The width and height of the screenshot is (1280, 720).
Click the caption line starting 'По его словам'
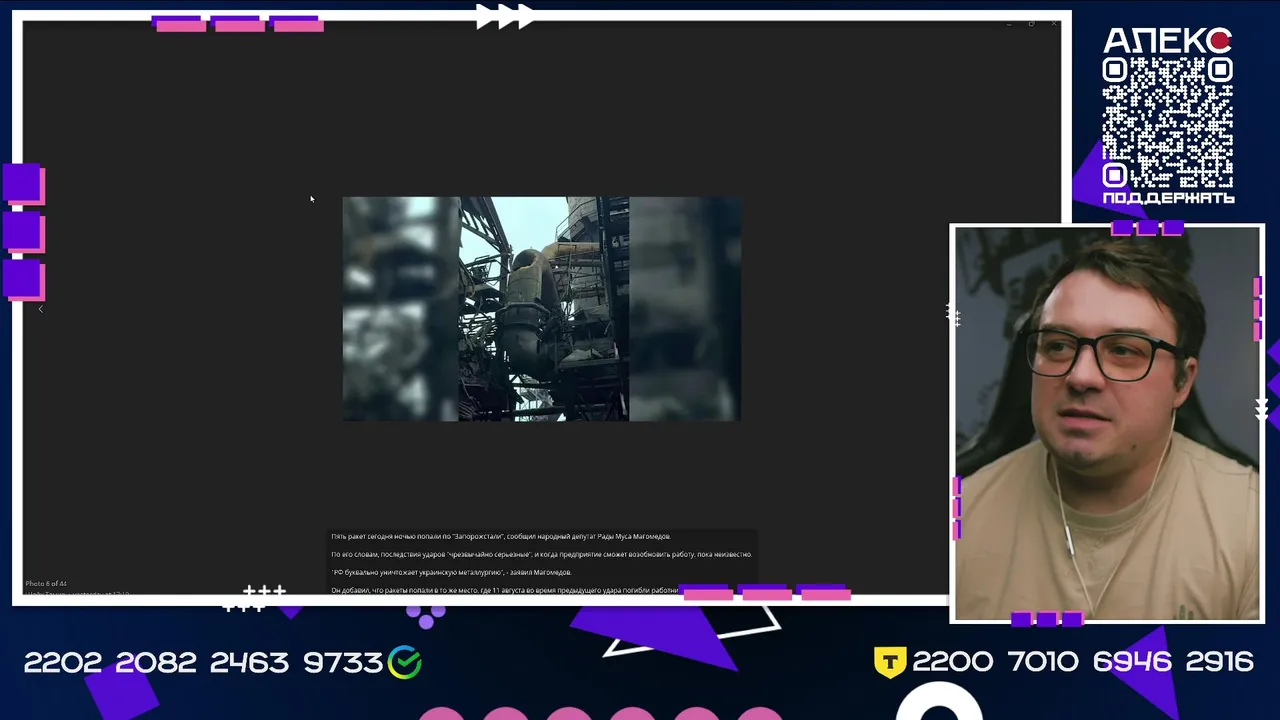[541, 554]
